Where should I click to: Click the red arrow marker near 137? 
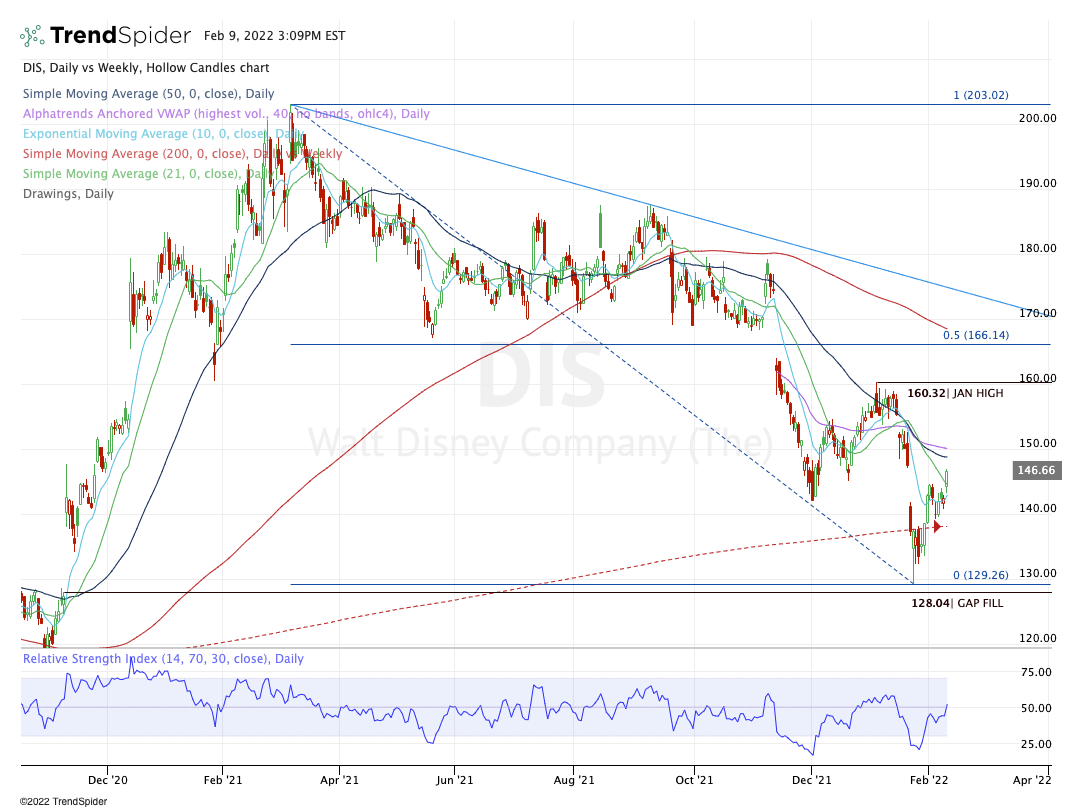pos(937,527)
